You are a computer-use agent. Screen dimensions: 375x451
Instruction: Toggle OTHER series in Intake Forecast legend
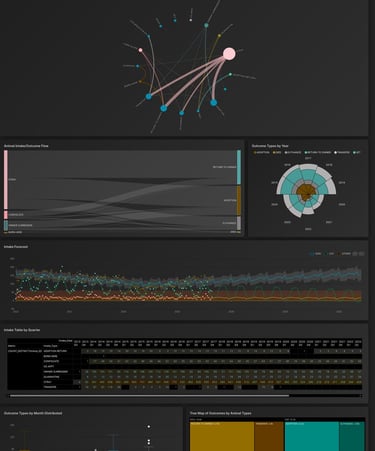[x=345, y=254]
